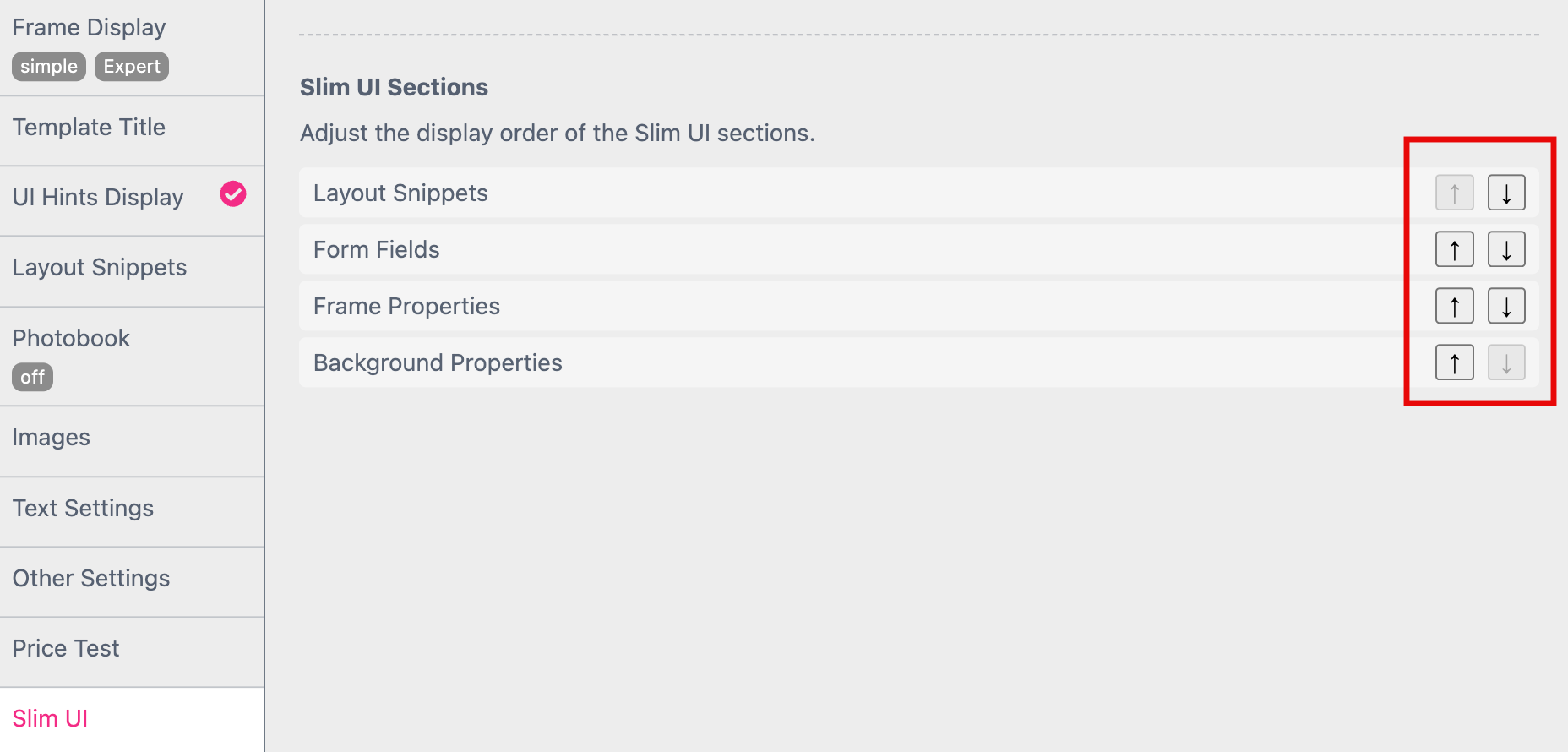
Task: Move Frame Properties section down
Action: [x=1505, y=306]
